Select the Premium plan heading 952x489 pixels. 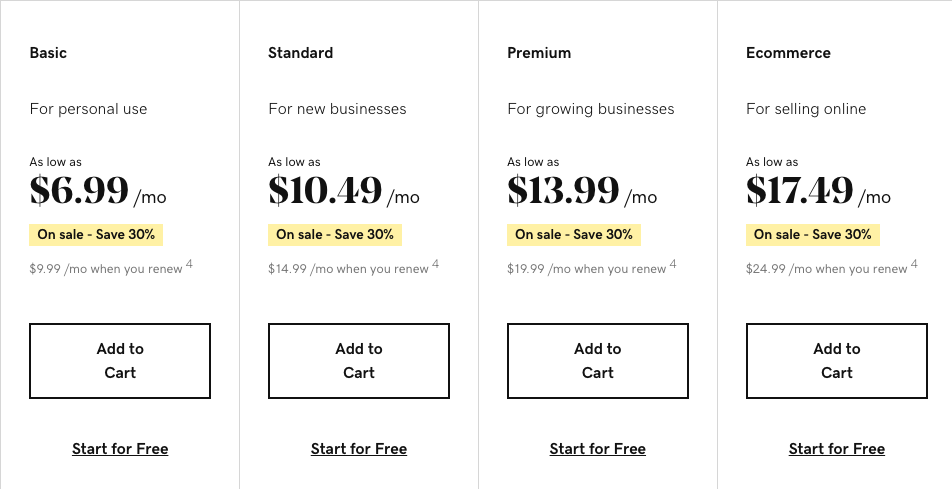539,53
